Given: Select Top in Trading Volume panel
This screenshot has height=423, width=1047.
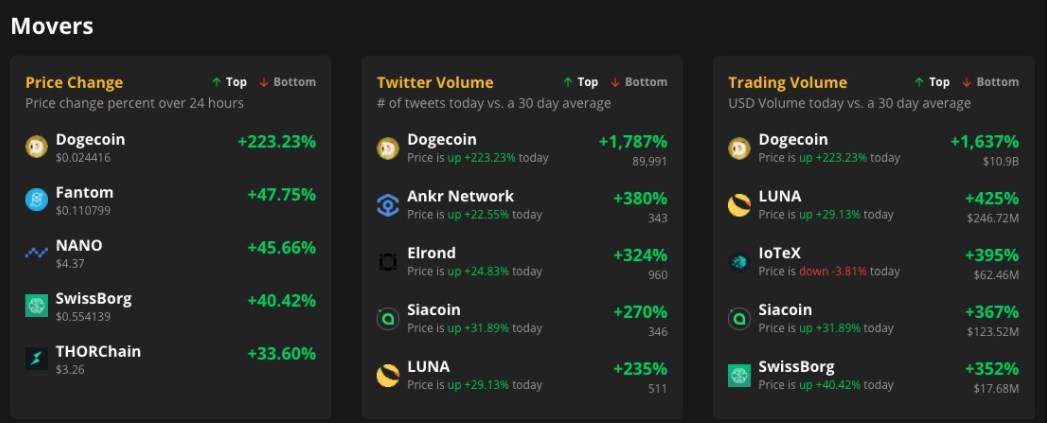Looking at the screenshot, I should [932, 82].
